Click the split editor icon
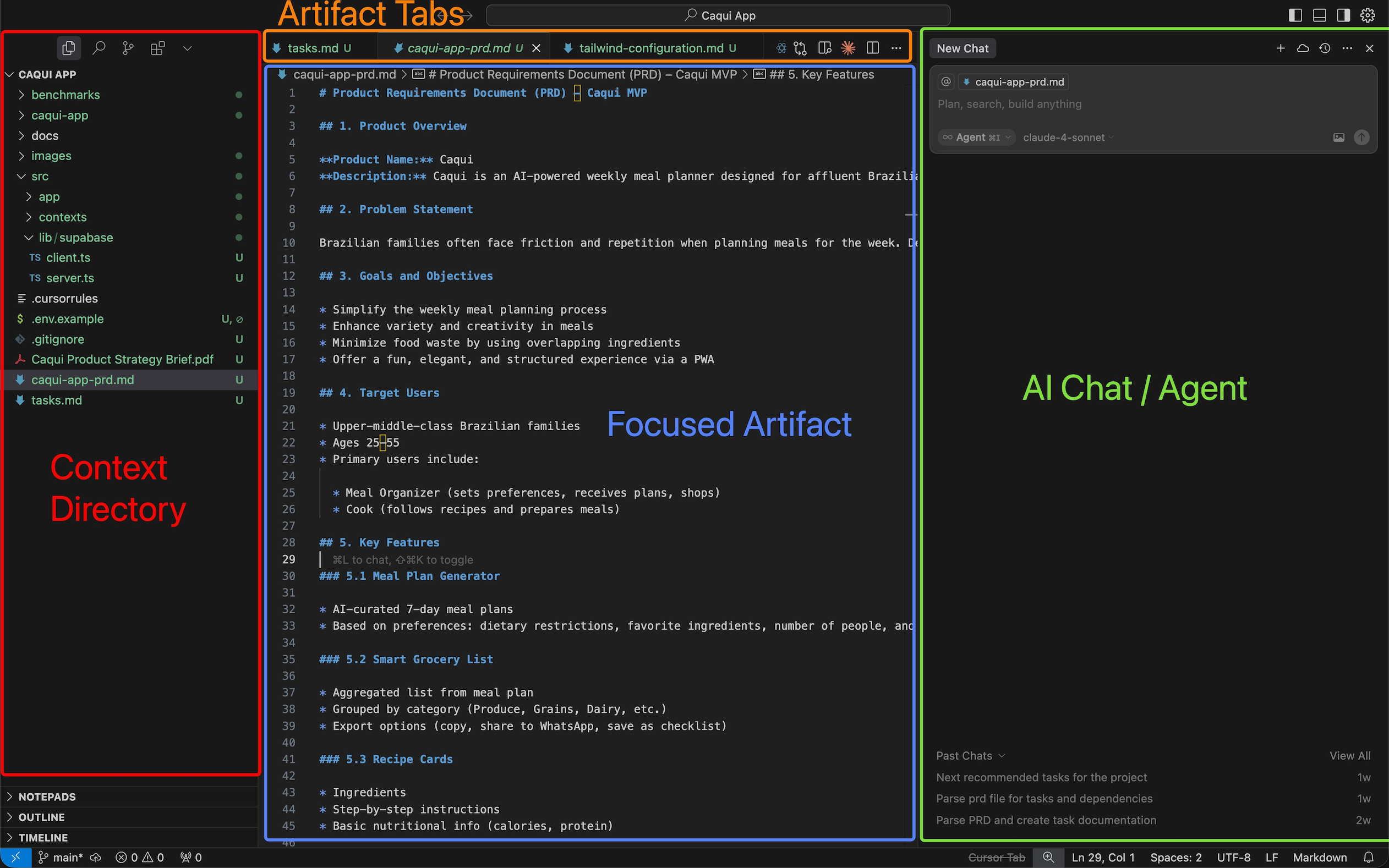The image size is (1389, 868). click(x=872, y=48)
